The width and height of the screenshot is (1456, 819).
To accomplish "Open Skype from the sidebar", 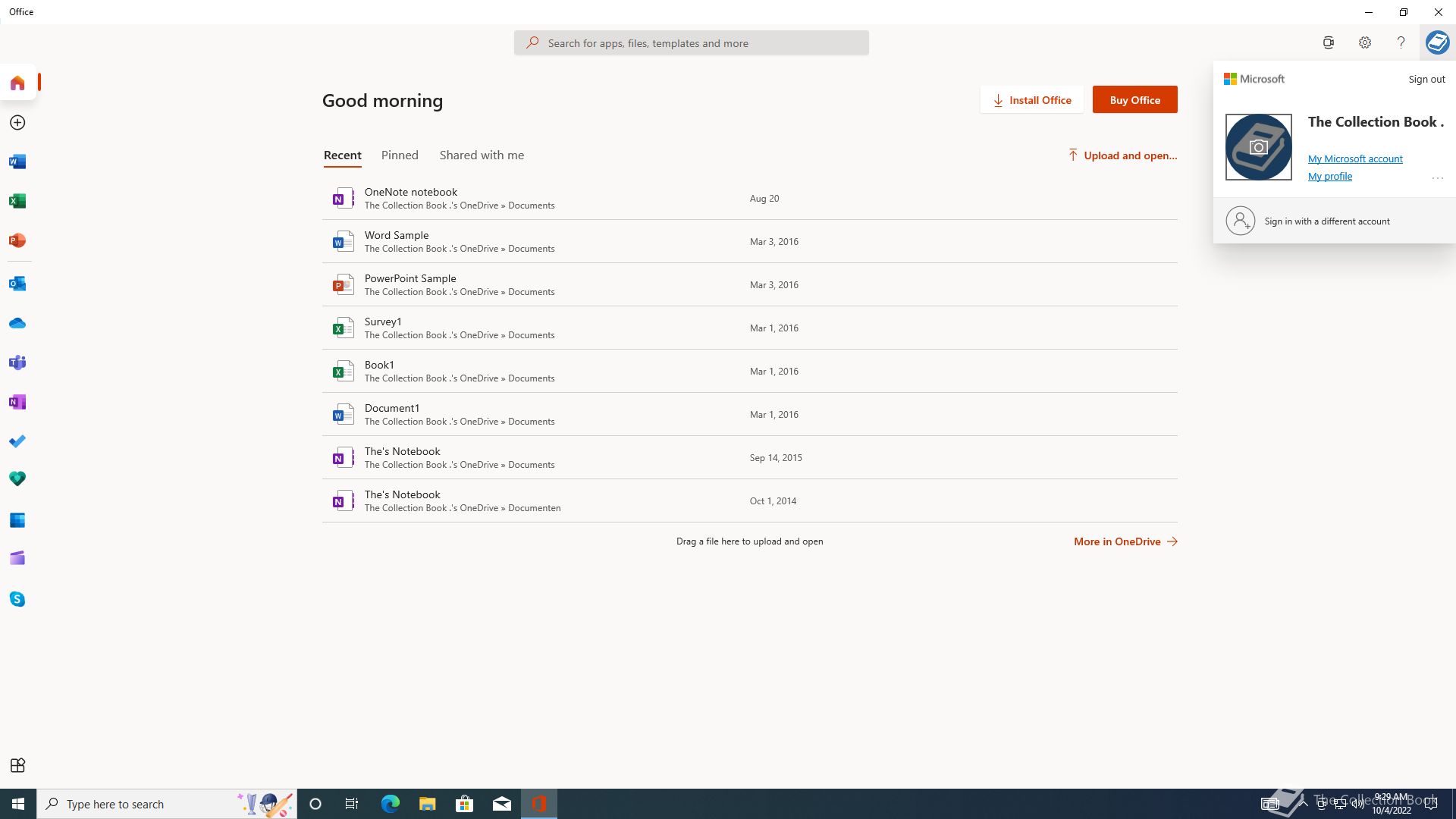I will pyautogui.click(x=17, y=599).
